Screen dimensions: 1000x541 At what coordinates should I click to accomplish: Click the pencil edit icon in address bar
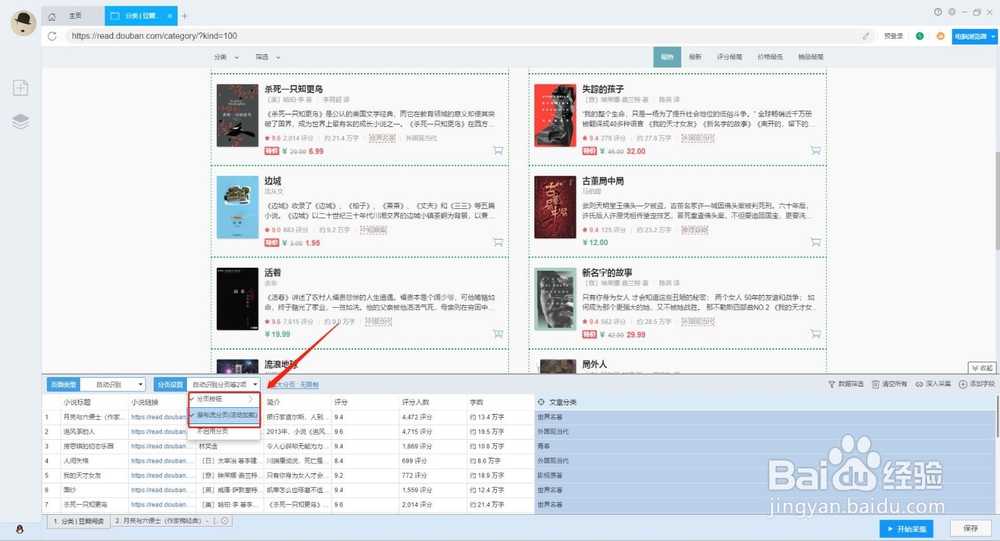tap(865, 36)
